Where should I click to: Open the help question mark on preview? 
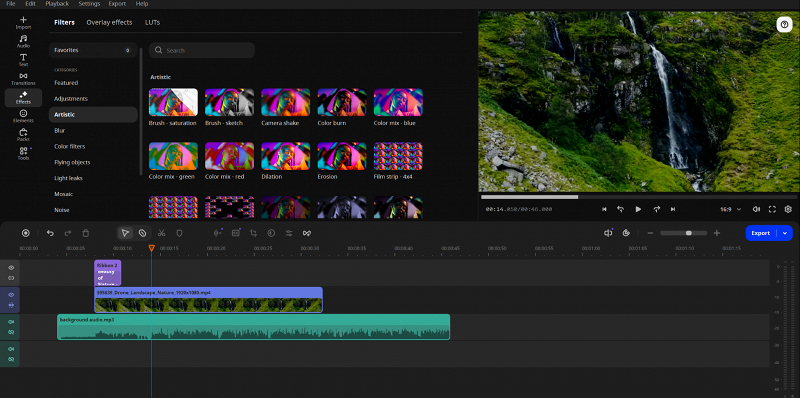(784, 24)
